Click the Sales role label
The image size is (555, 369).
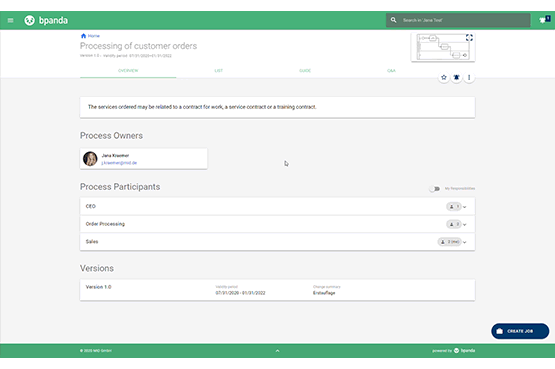(92, 242)
